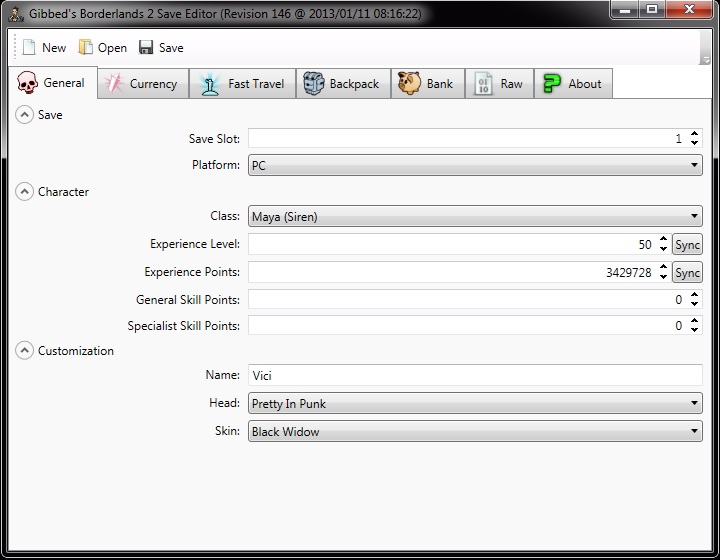This screenshot has height=560, width=720.
Task: Click the Bank piggy icon
Action: tap(409, 83)
